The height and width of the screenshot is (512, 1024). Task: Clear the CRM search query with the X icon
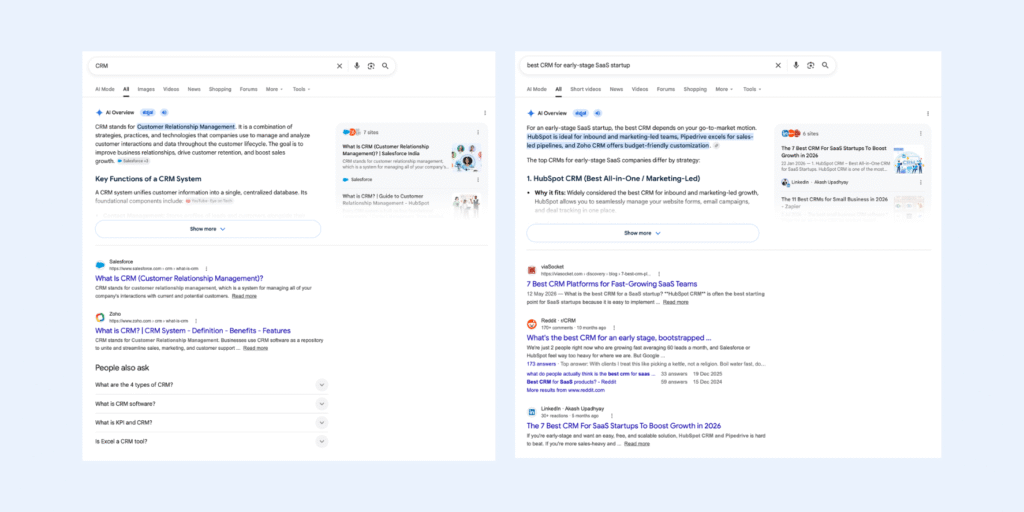click(x=339, y=66)
